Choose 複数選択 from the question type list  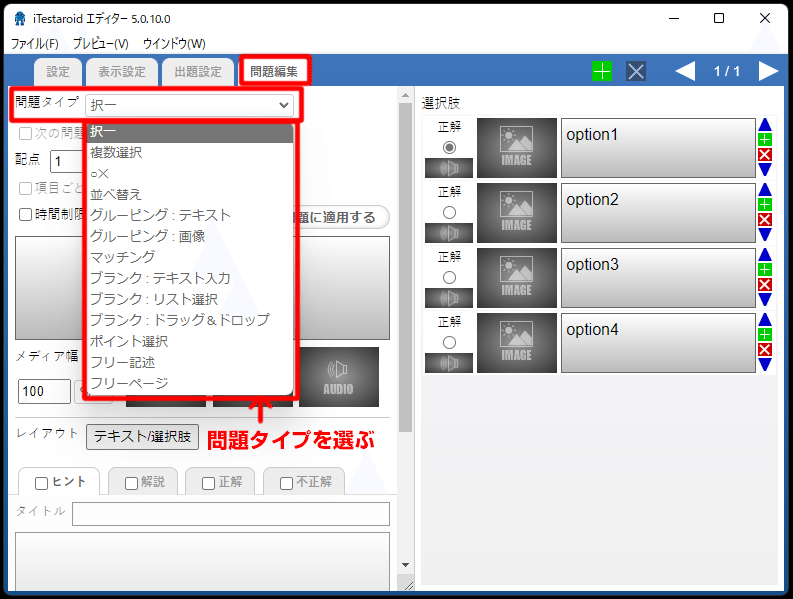coord(190,152)
